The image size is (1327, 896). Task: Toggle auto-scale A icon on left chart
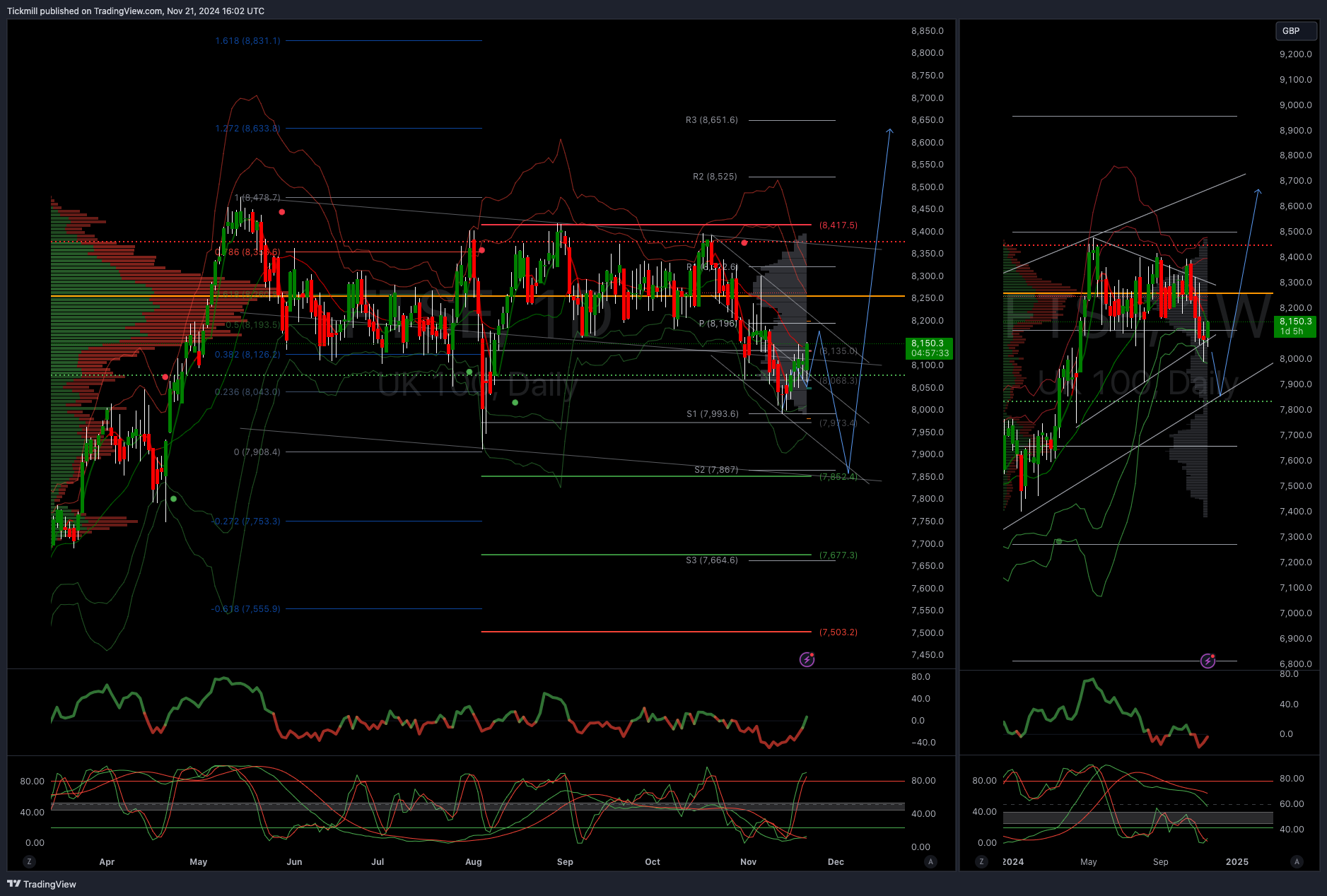[931, 861]
